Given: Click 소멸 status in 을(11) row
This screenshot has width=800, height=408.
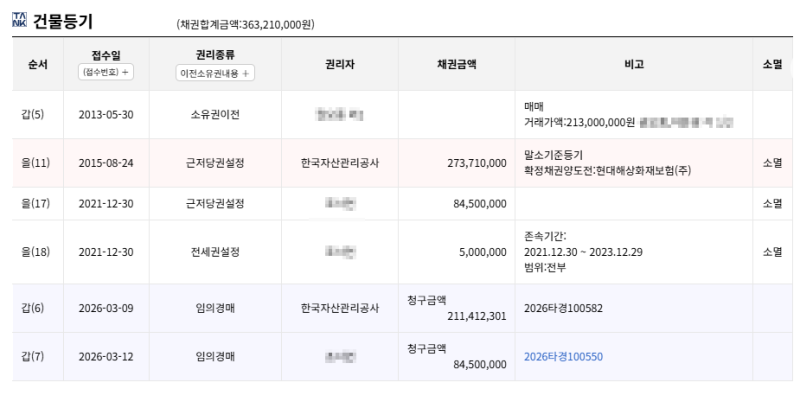Looking at the screenshot, I should 772,163.
